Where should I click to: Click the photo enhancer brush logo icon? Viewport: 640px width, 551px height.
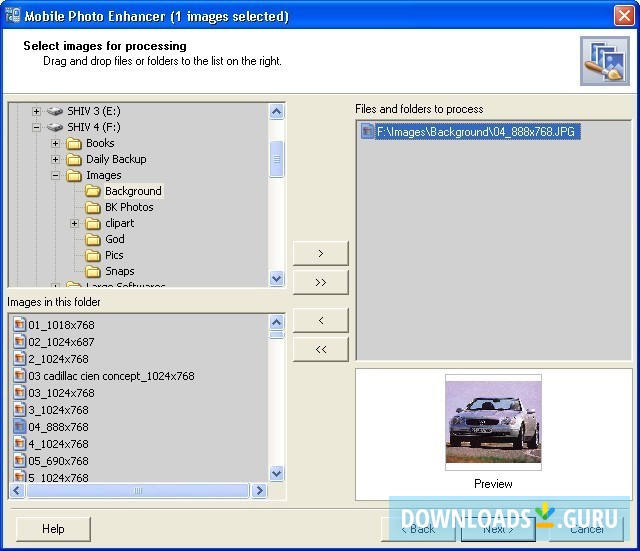pyautogui.click(x=604, y=61)
